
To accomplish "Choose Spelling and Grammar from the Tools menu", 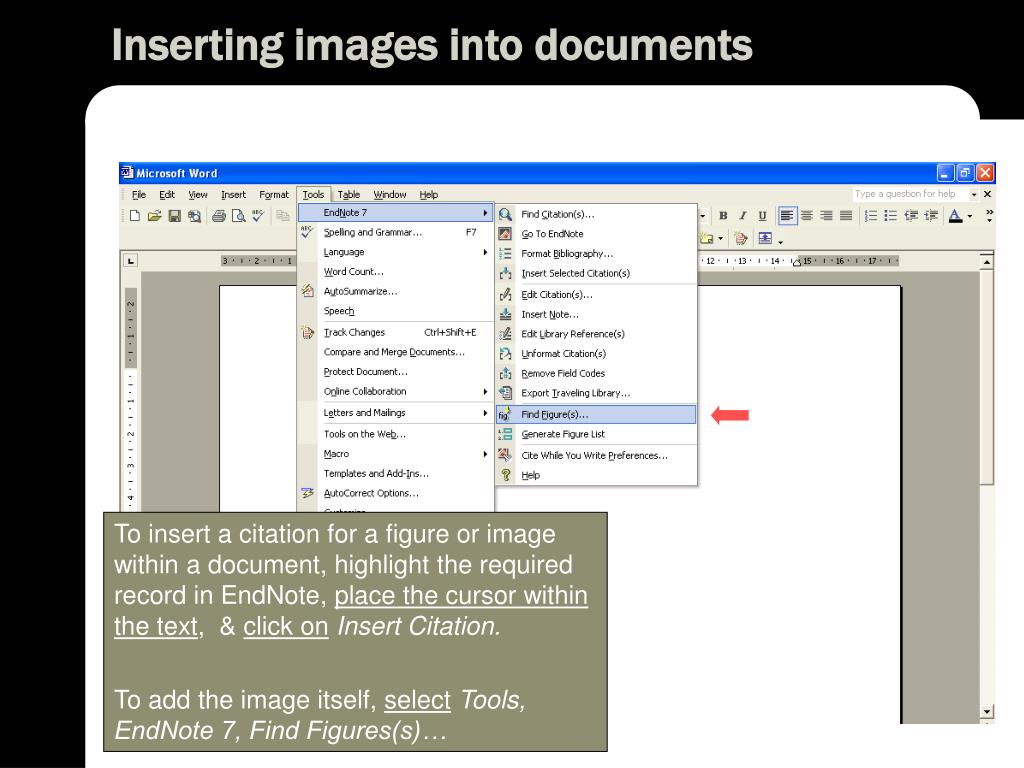I will (396, 232).
